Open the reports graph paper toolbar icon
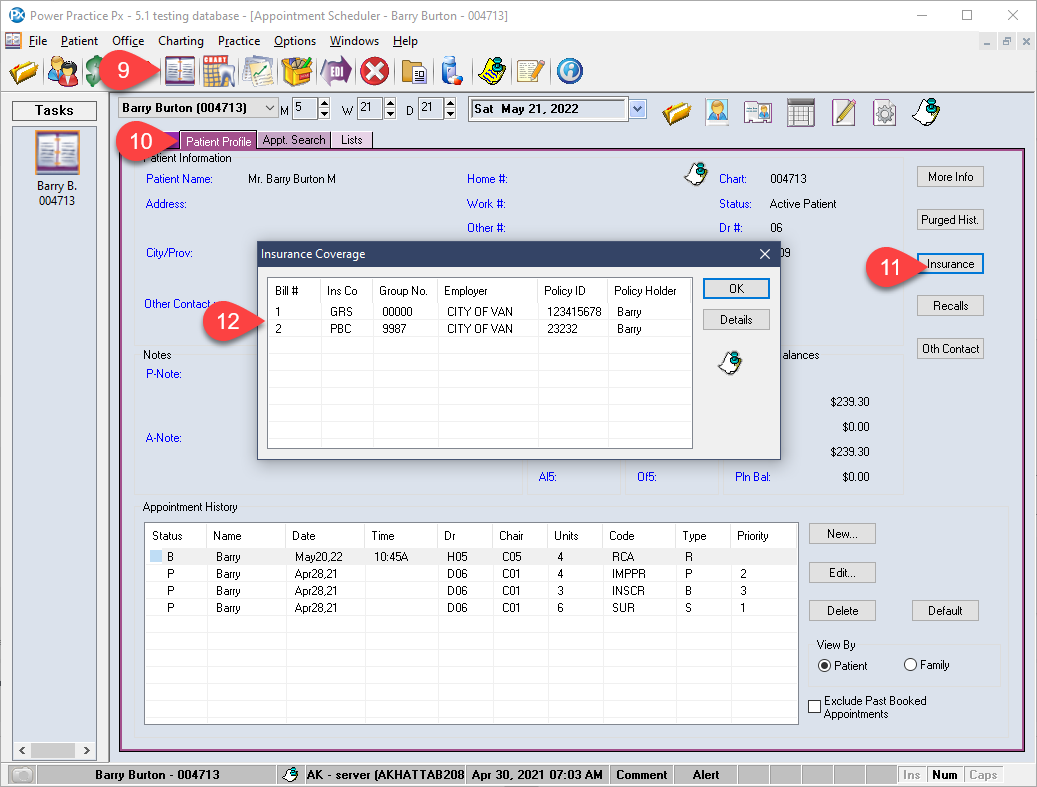Screen dimensions: 1037x787 click(259, 71)
